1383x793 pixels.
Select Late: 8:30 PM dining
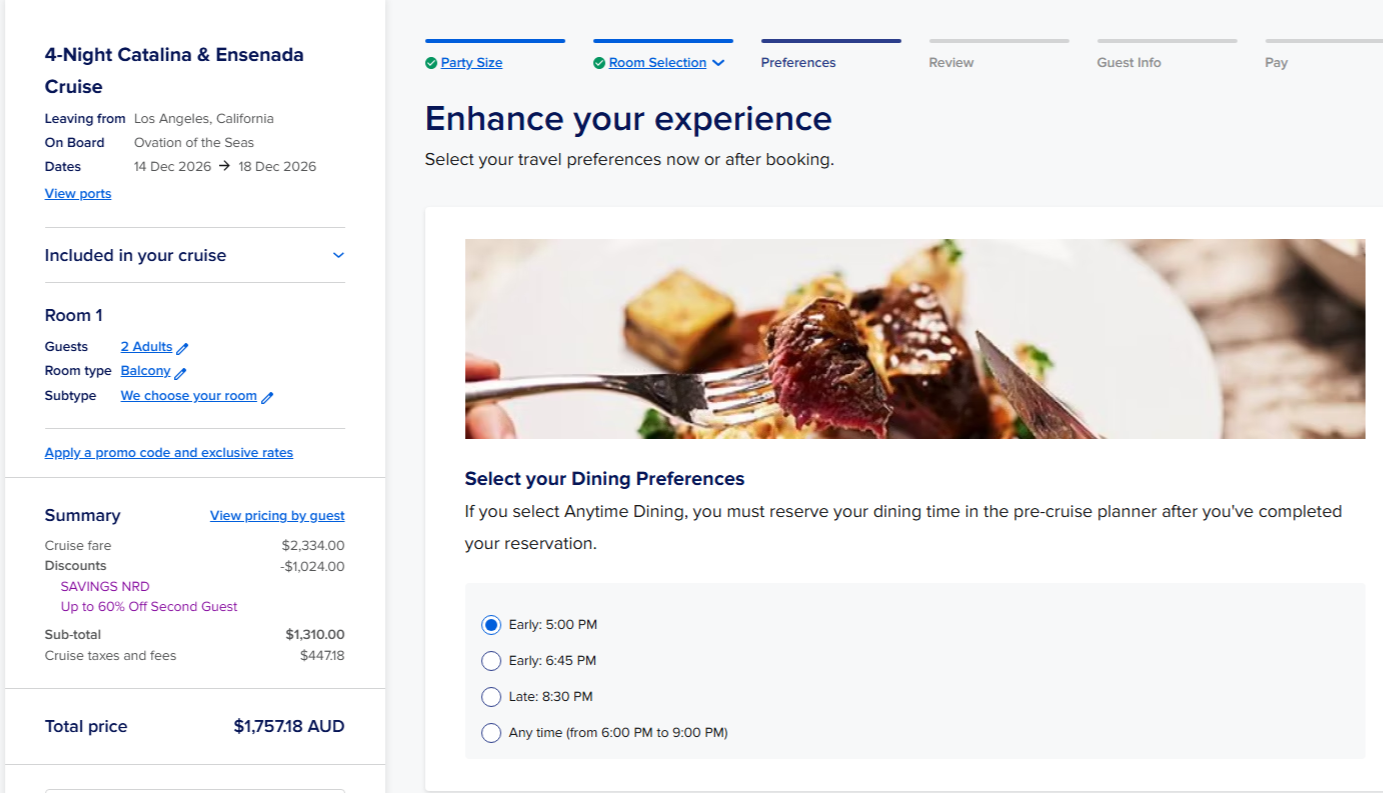click(491, 697)
